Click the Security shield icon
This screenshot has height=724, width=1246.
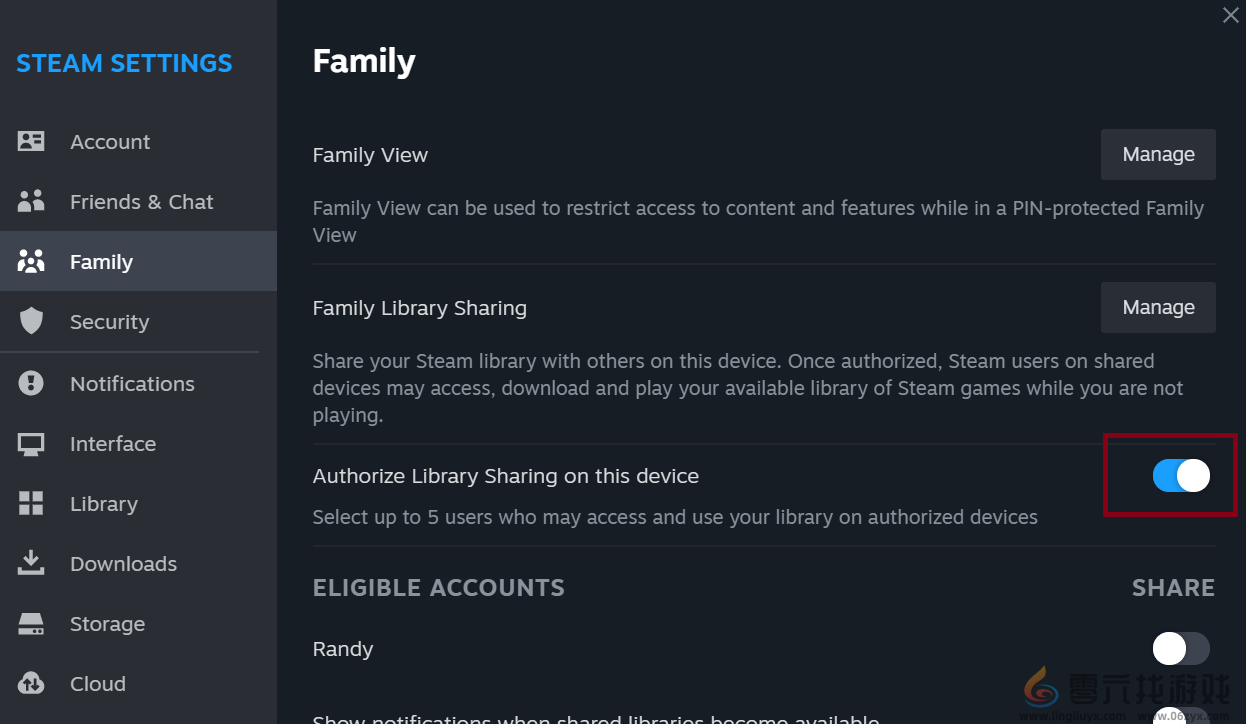[31, 321]
